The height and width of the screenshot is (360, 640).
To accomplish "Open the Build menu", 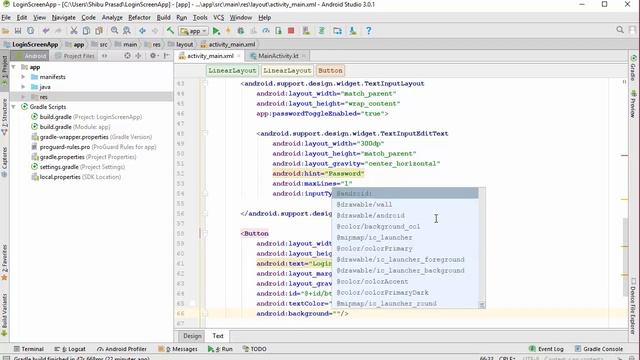I will point(163,18).
